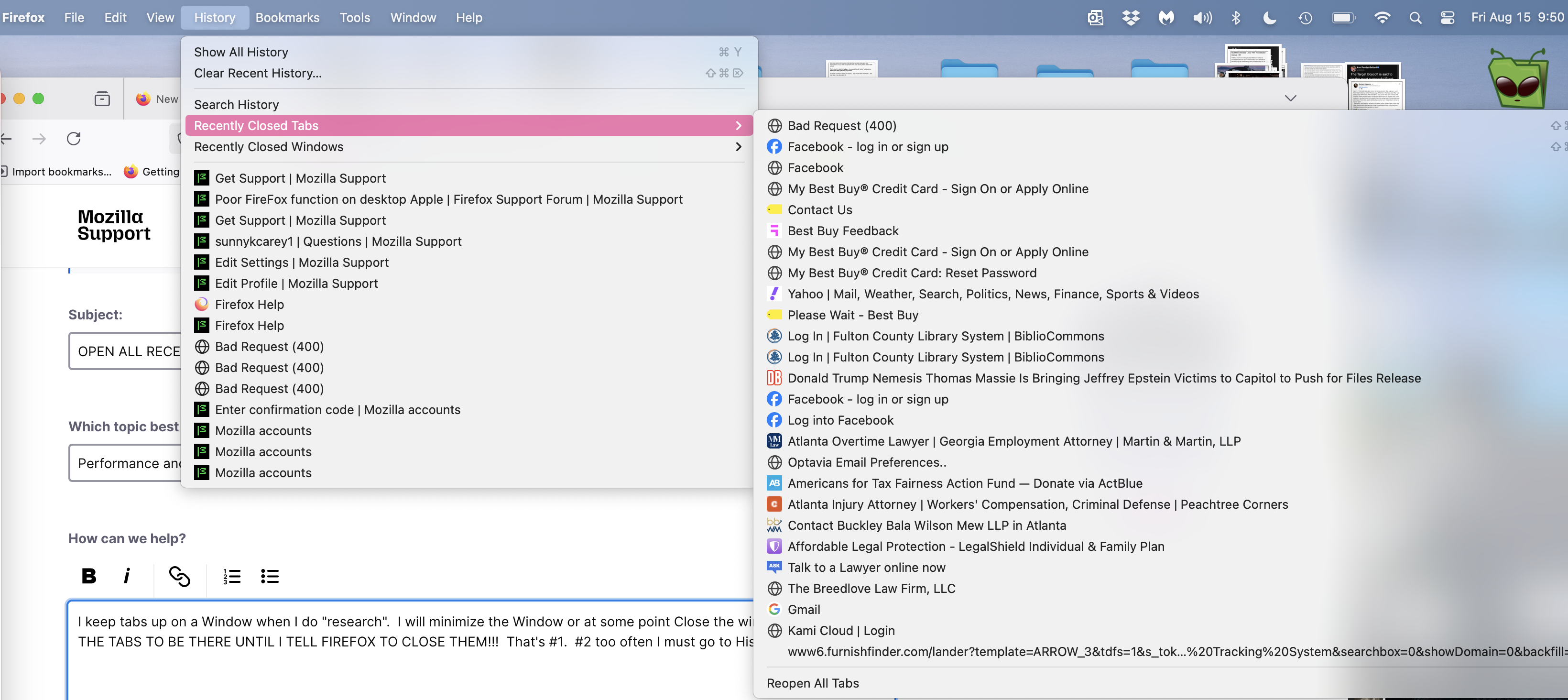This screenshot has height=700, width=1568.
Task: Click the list all tabs chevron
Action: 1290,98
